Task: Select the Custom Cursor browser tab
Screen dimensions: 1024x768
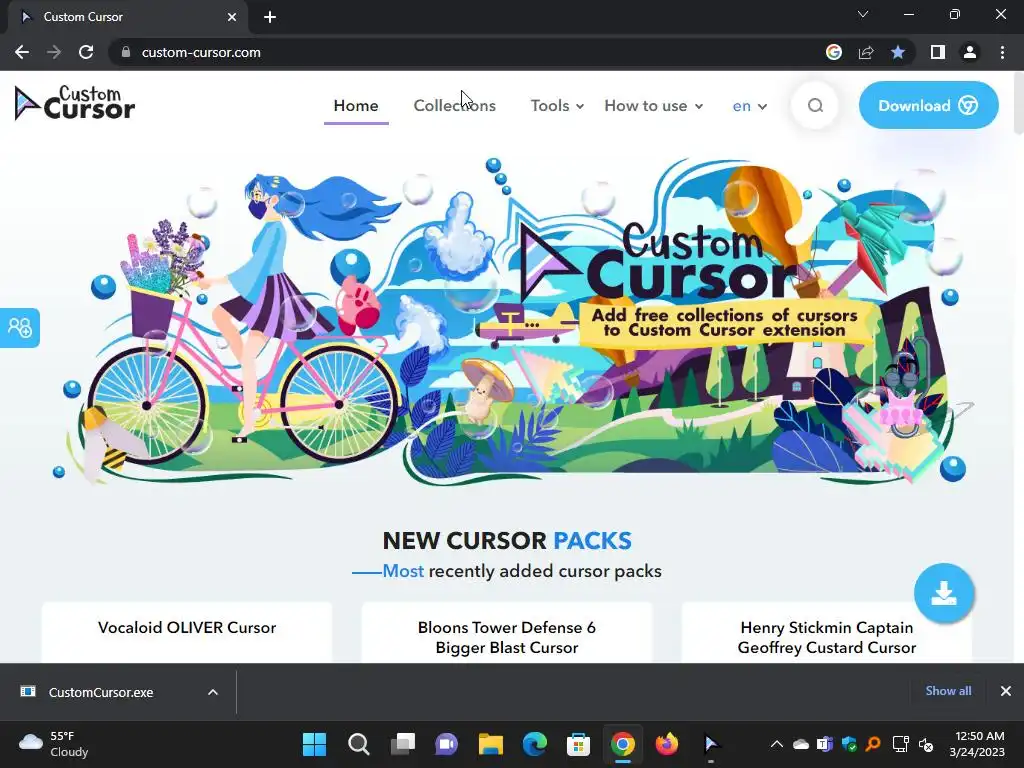Action: (x=127, y=17)
